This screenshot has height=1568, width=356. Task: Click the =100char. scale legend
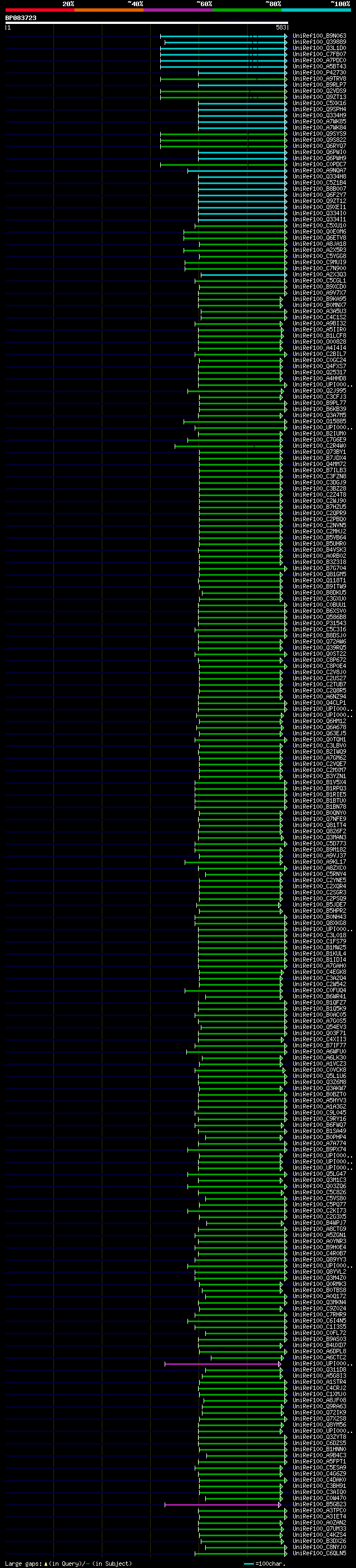pos(264,1563)
